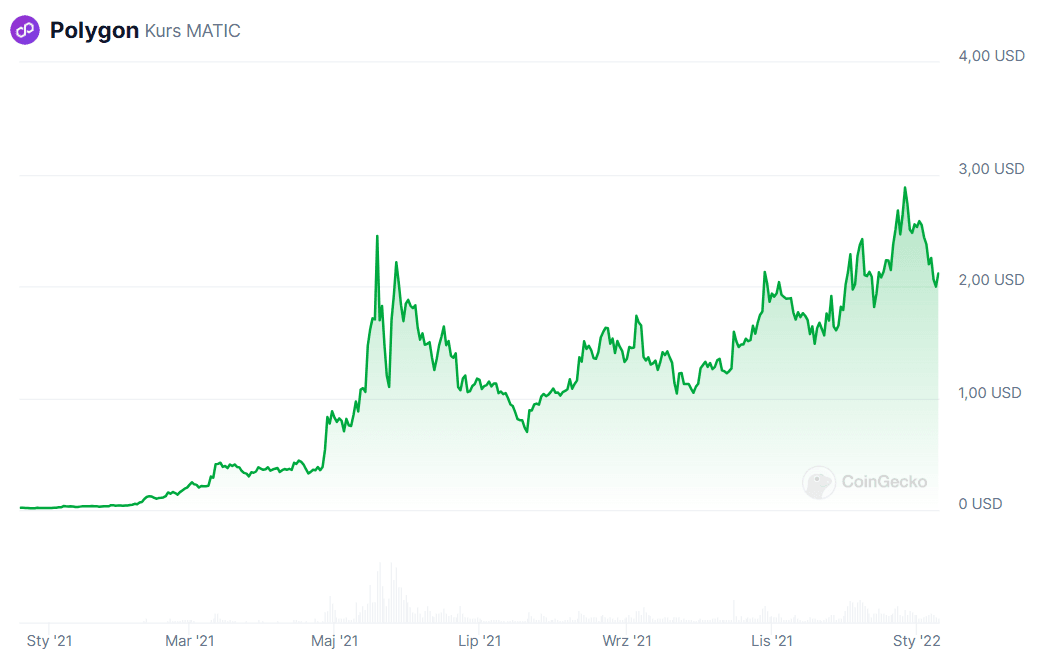
Task: Click the Lis '21 date label
Action: click(x=772, y=641)
